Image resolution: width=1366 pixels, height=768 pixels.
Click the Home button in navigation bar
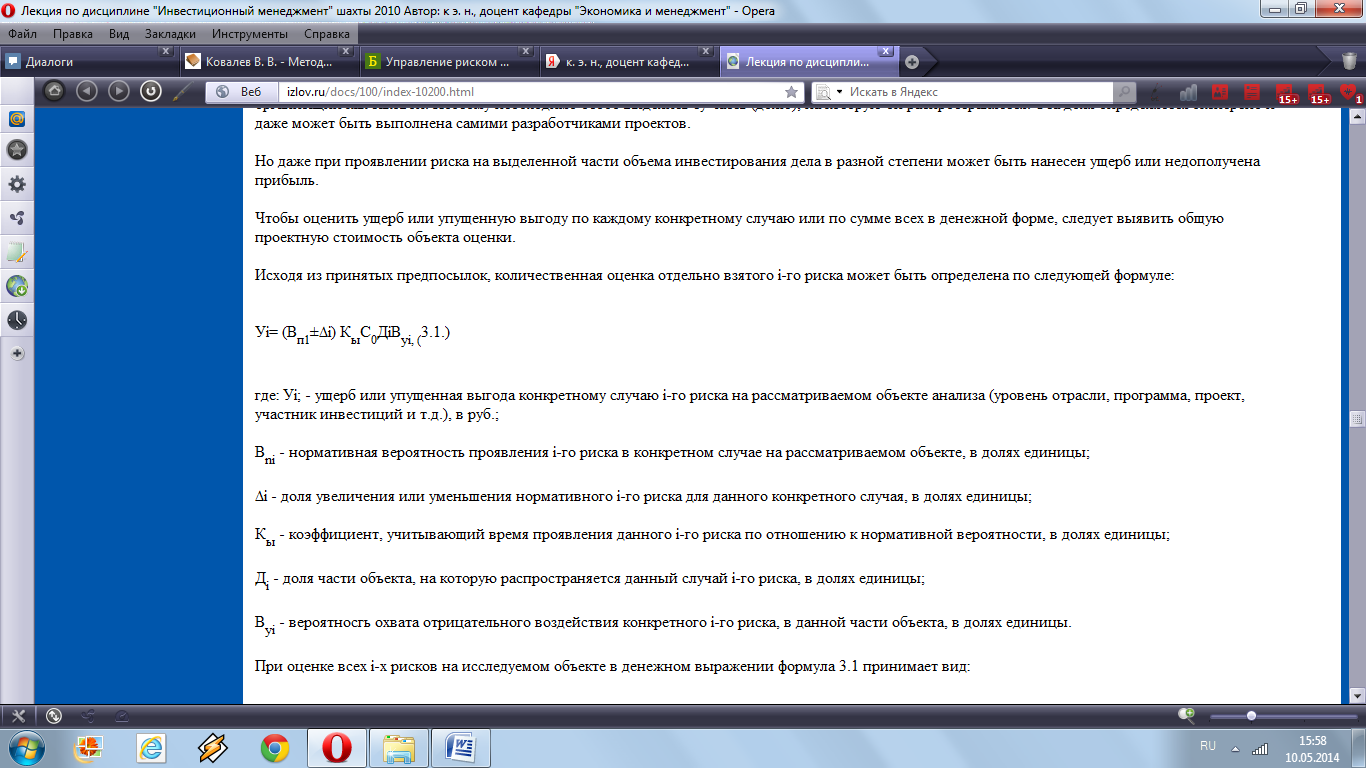(x=54, y=91)
